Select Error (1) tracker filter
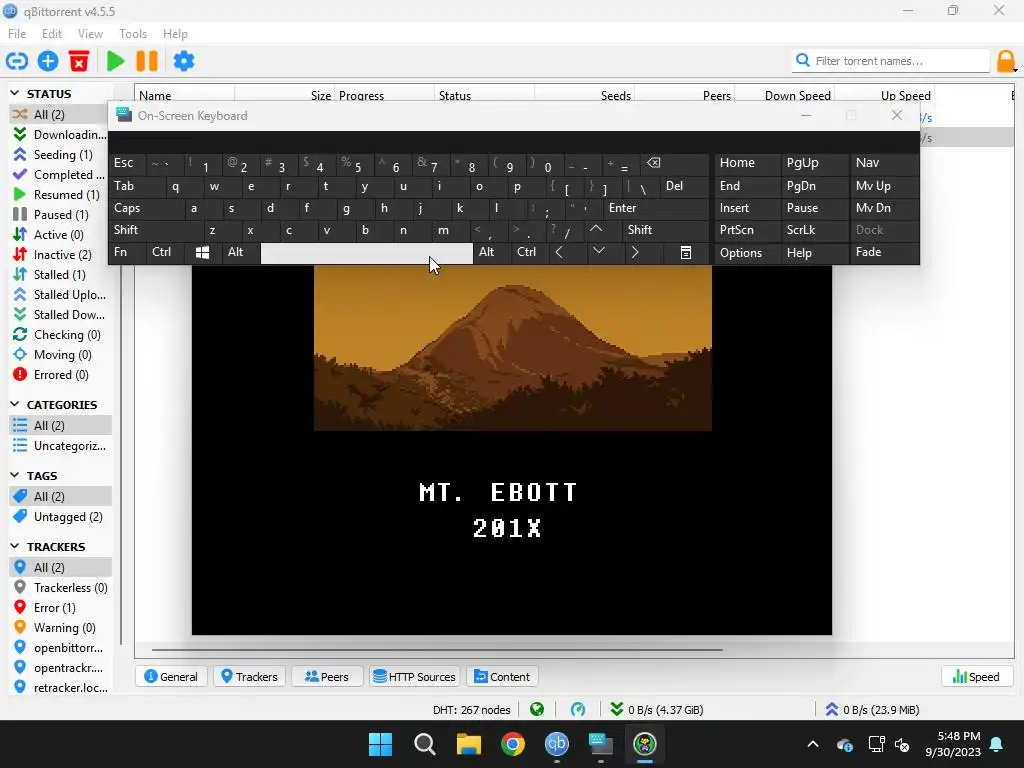Screen dimensions: 1024x768 coord(59,608)
